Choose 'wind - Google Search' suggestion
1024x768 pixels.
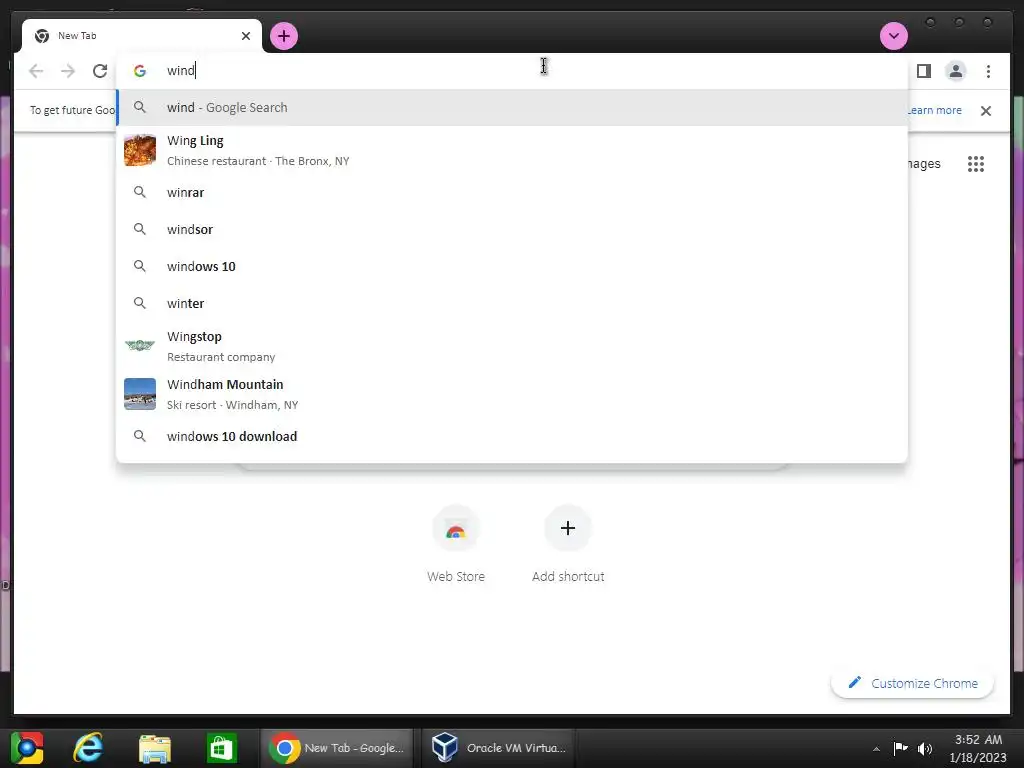[x=512, y=107]
